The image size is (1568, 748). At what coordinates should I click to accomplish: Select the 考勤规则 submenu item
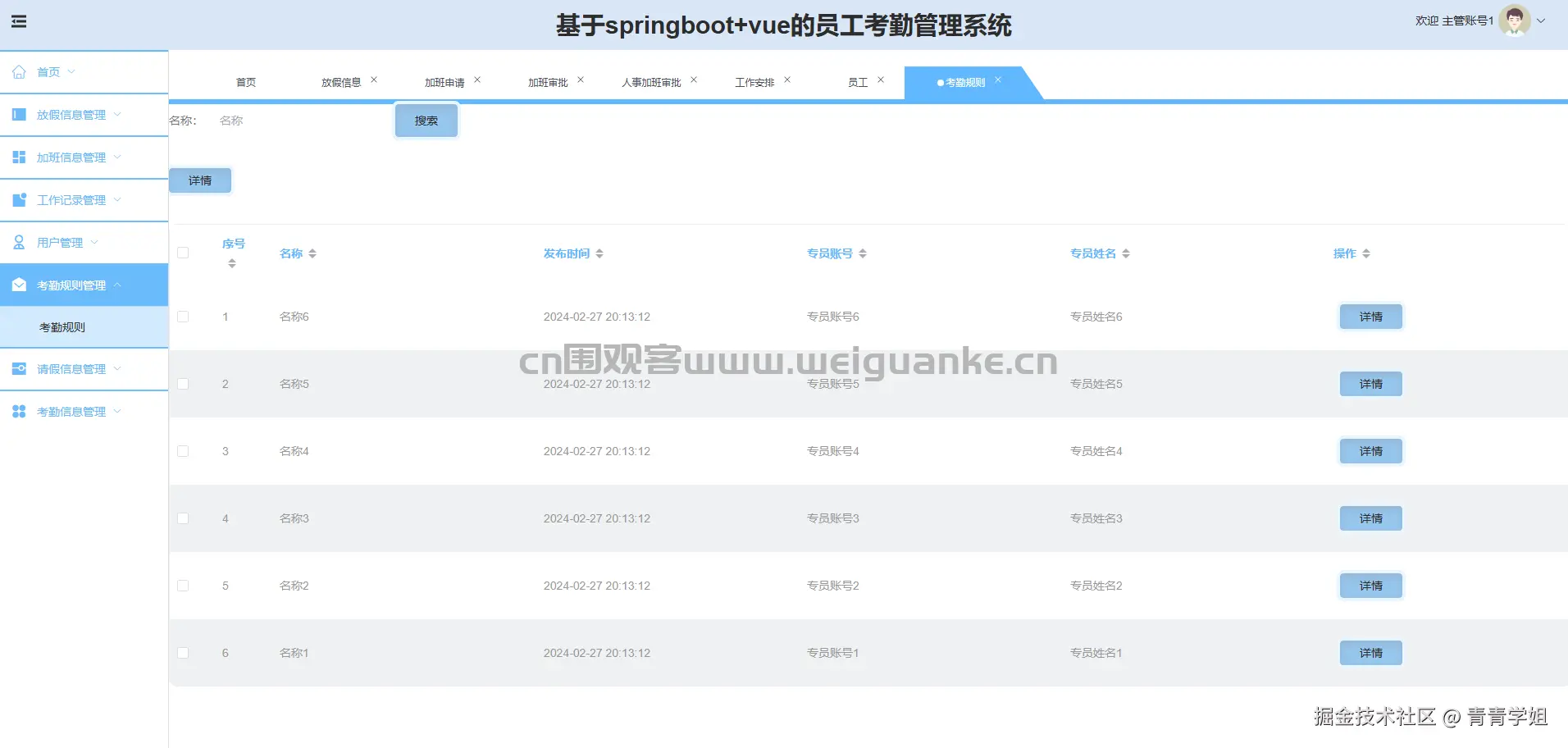(x=84, y=327)
